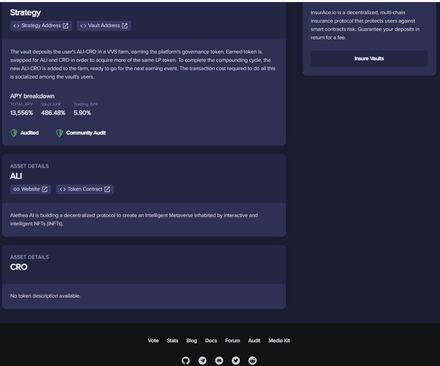
Task: Click the ALI asset name
Action: tap(16, 176)
